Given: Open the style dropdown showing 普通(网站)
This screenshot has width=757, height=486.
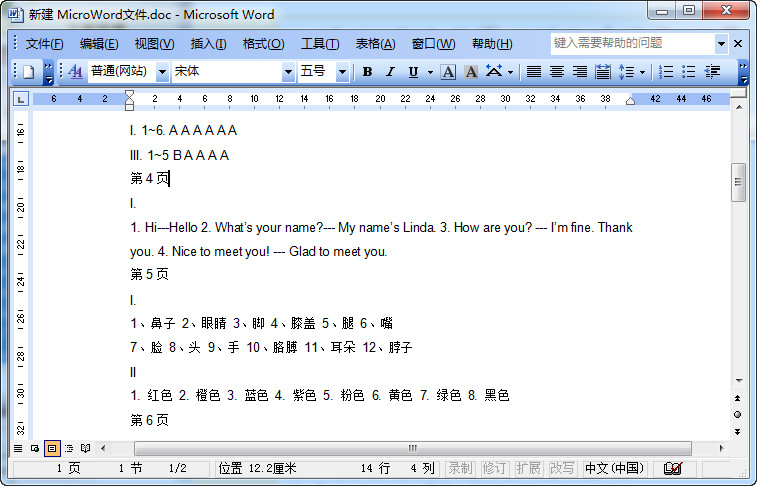Looking at the screenshot, I should point(163,72).
